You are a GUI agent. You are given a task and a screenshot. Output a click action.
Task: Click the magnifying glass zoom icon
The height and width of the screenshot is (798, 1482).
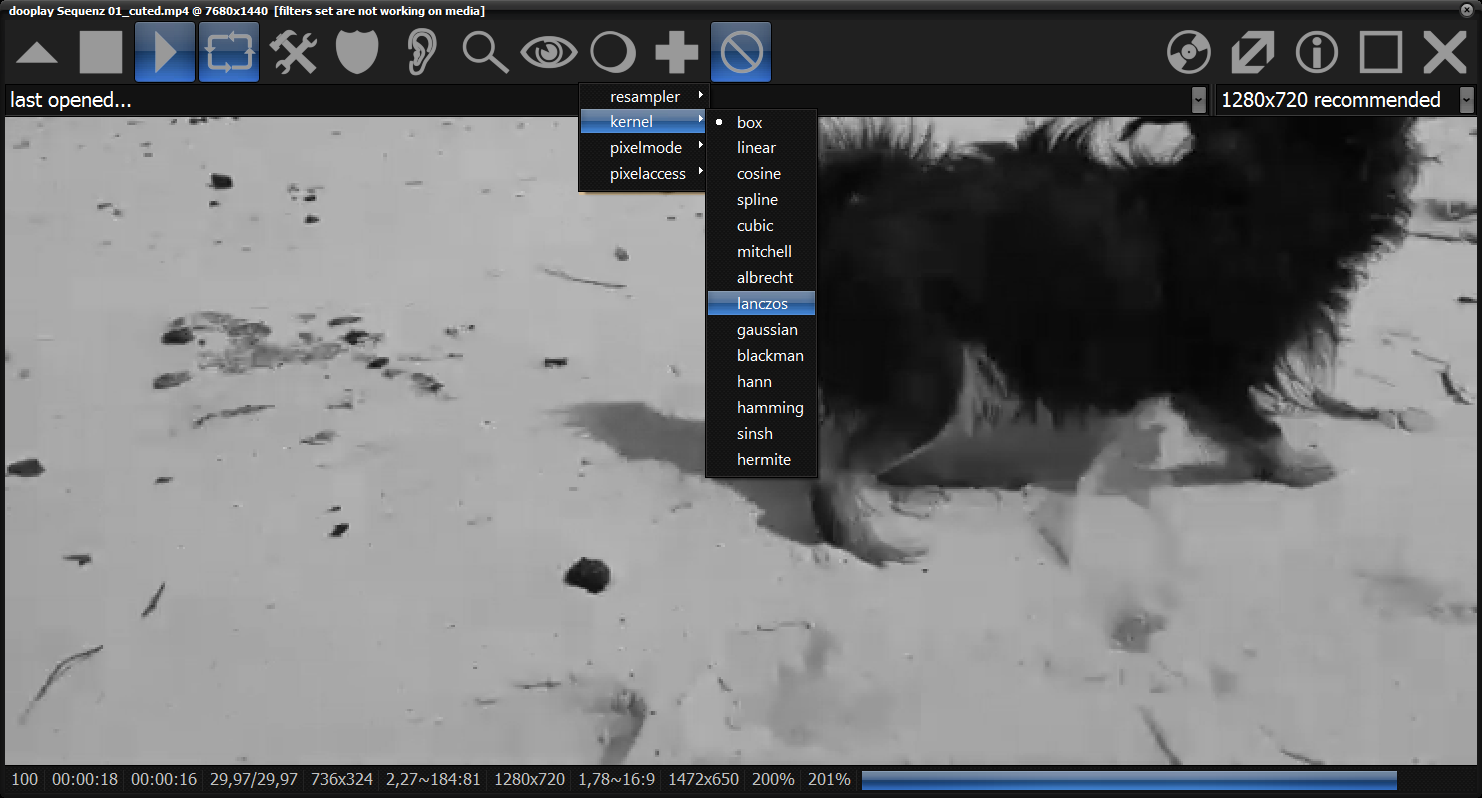point(485,52)
